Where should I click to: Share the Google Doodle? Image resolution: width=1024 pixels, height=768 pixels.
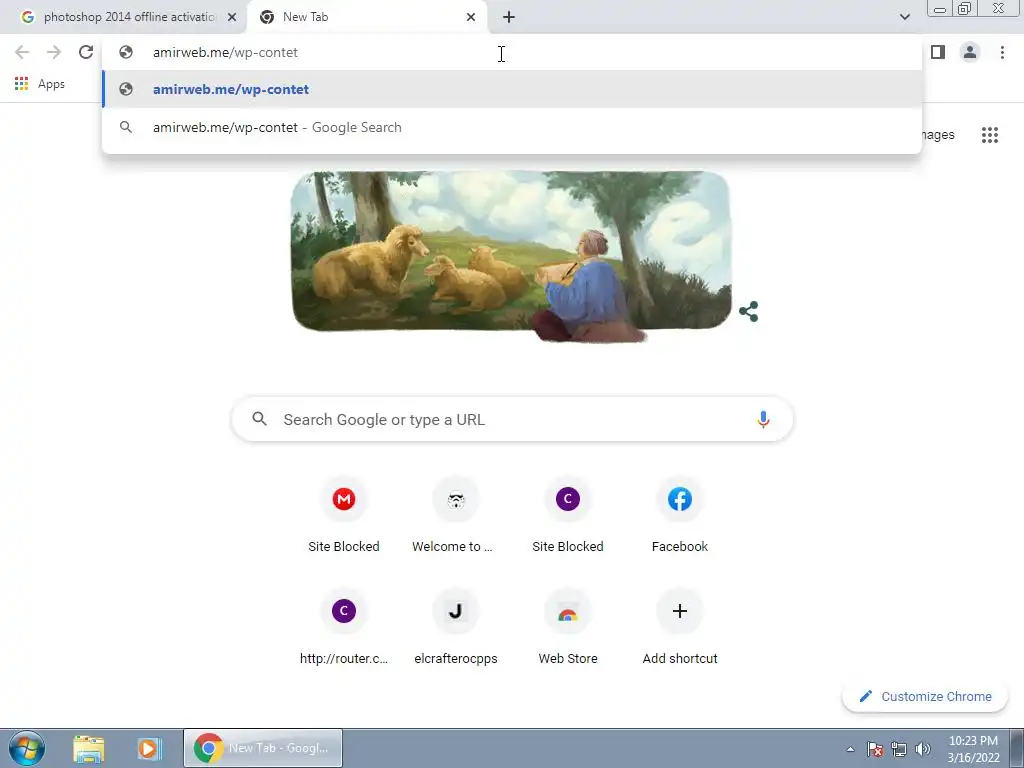748,312
